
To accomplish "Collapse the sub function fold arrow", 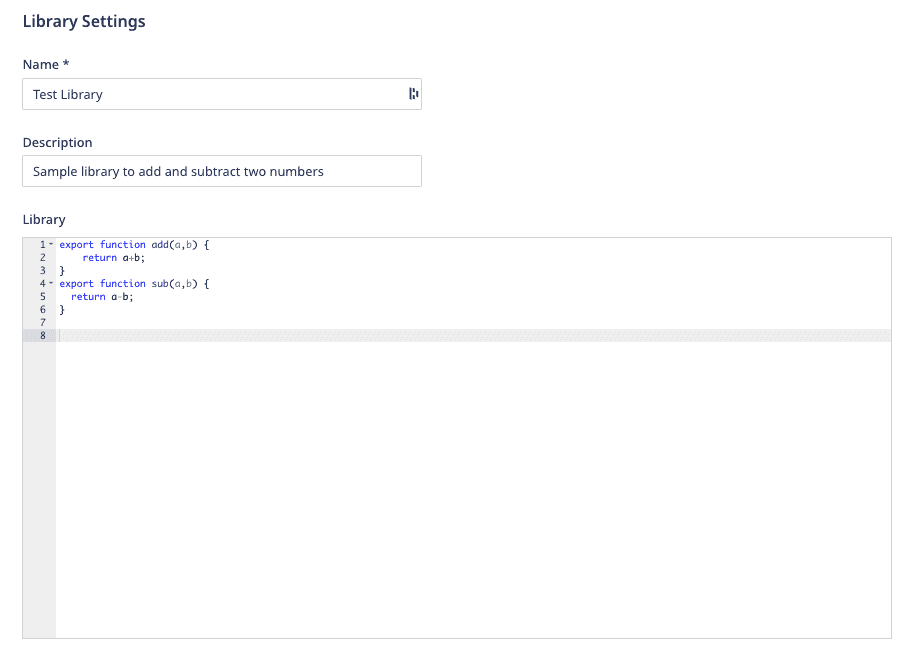I will click(51, 283).
